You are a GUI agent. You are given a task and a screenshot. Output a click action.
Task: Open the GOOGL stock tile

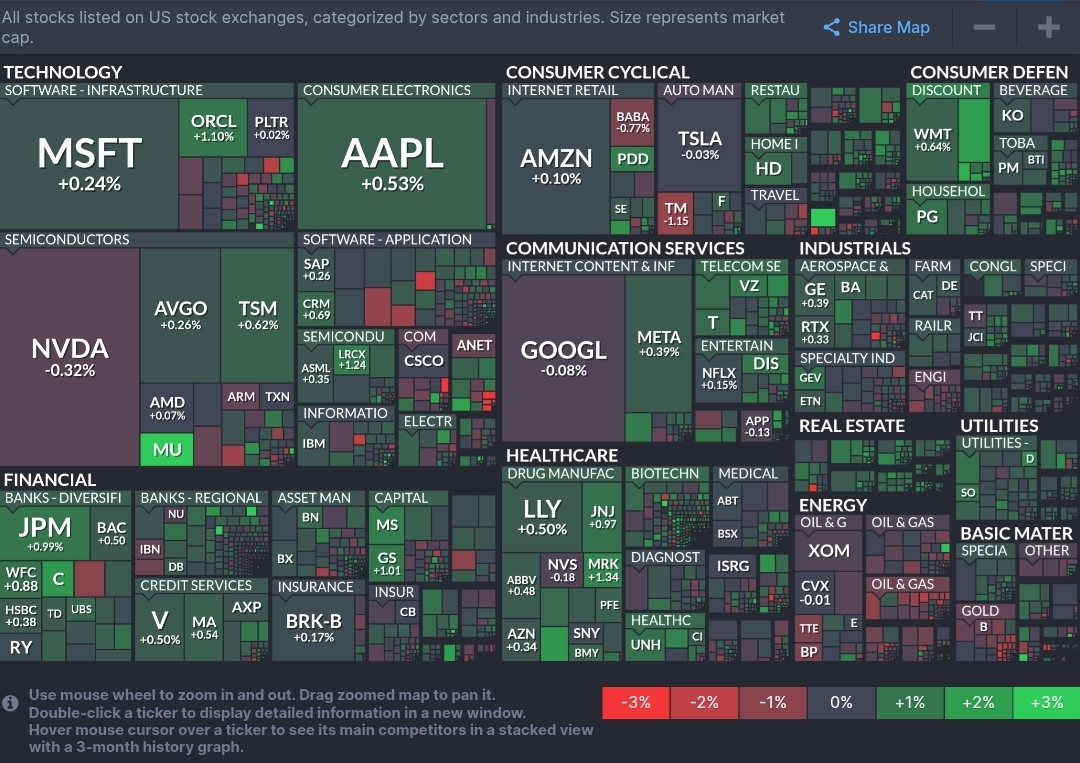563,355
